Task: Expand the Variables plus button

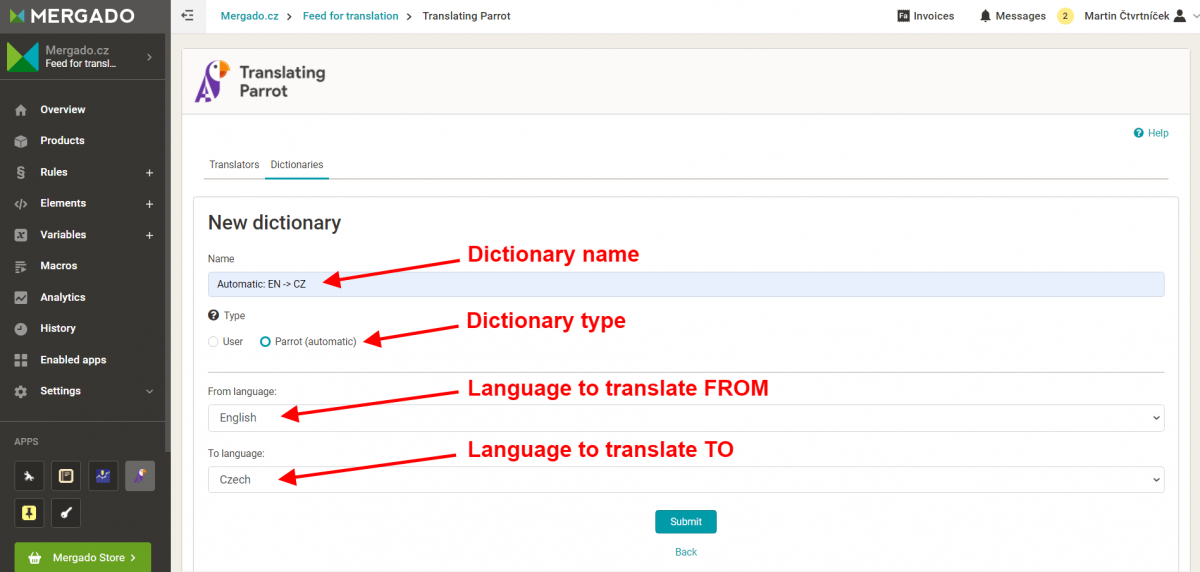Action: click(x=149, y=235)
